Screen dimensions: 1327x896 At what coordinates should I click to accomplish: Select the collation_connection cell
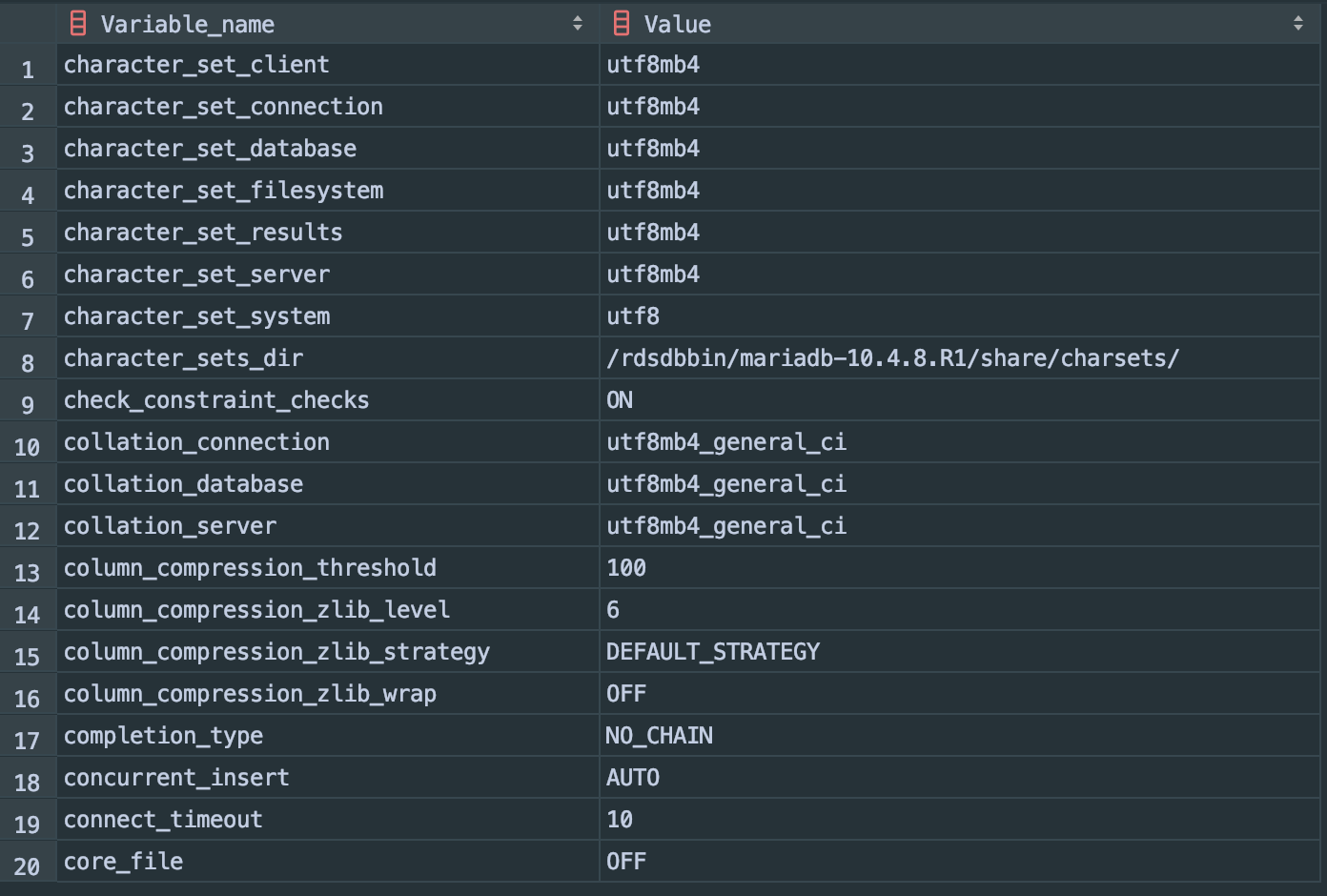tap(328, 442)
